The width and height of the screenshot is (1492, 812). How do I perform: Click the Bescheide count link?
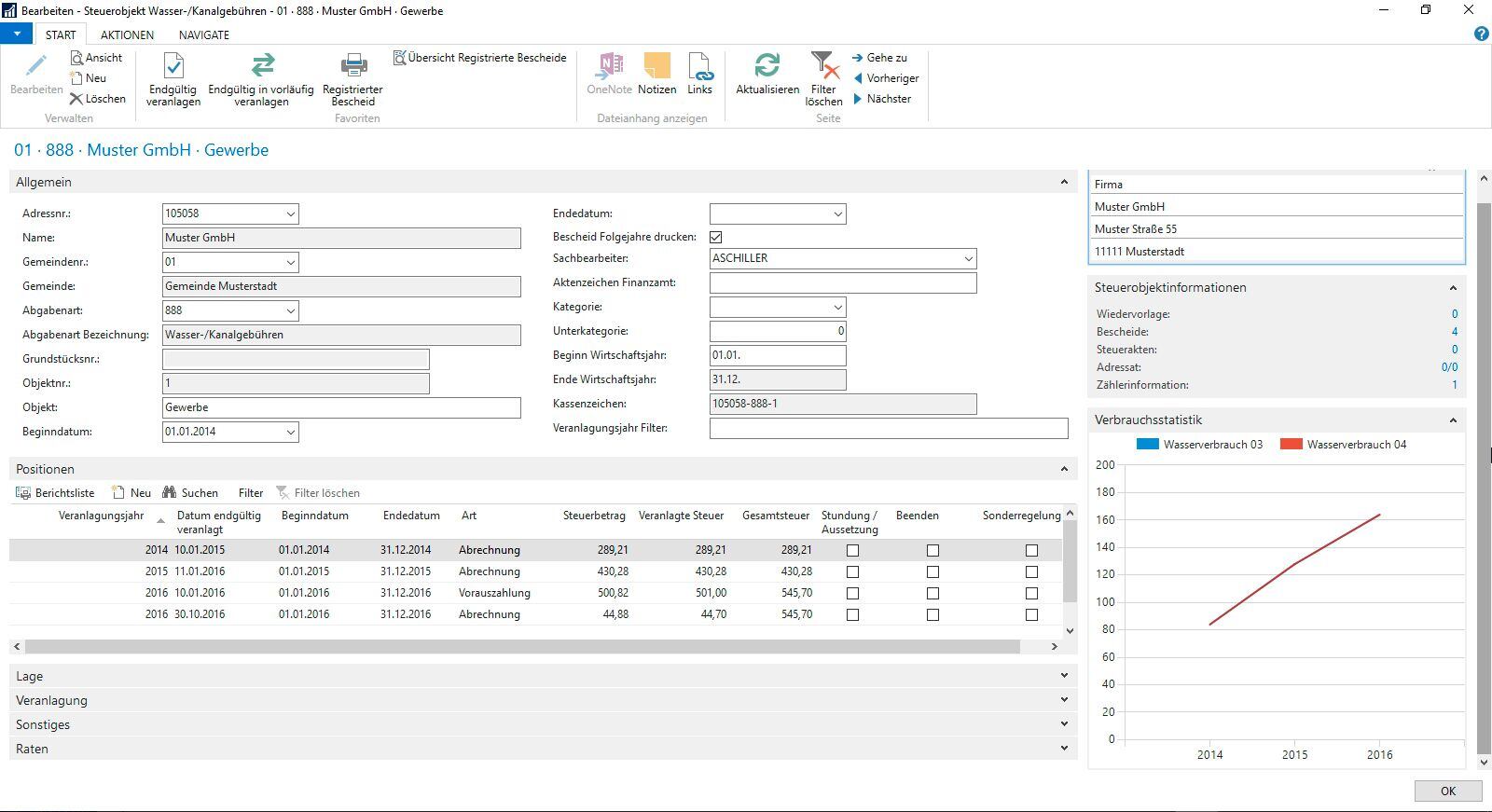[1454, 332]
